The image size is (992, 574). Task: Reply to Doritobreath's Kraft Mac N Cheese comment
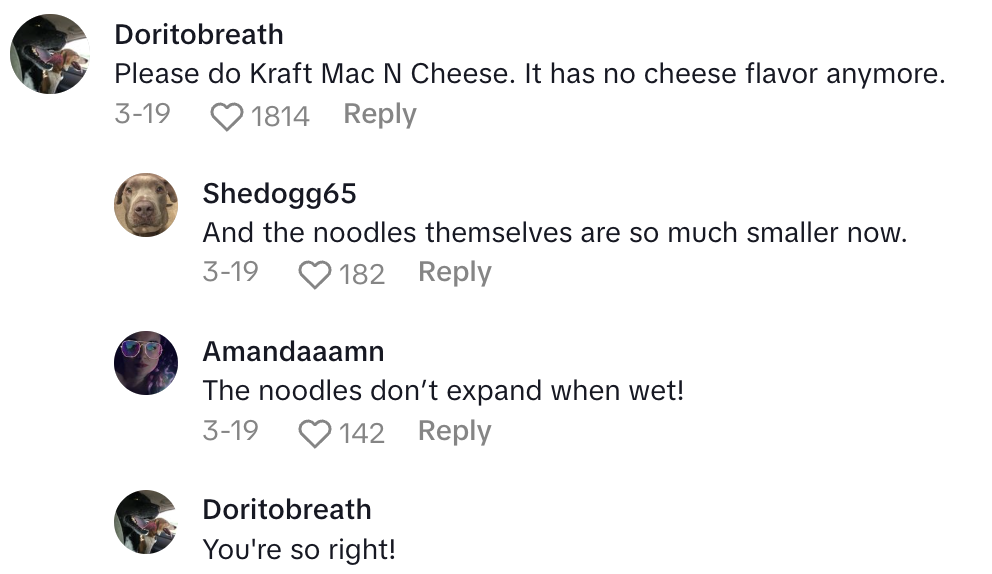(380, 114)
